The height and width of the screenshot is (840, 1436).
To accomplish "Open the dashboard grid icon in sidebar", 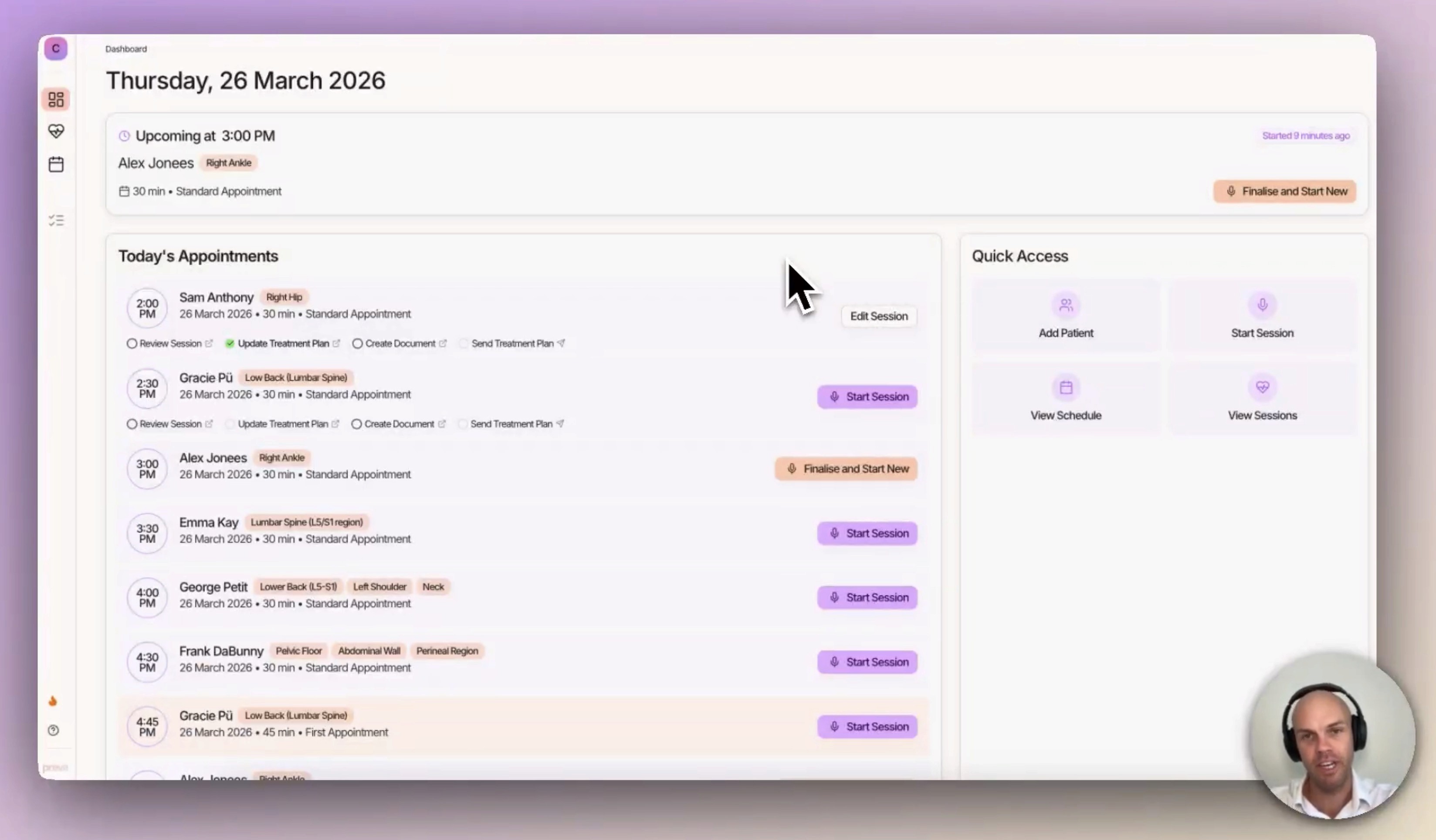I will pos(56,100).
